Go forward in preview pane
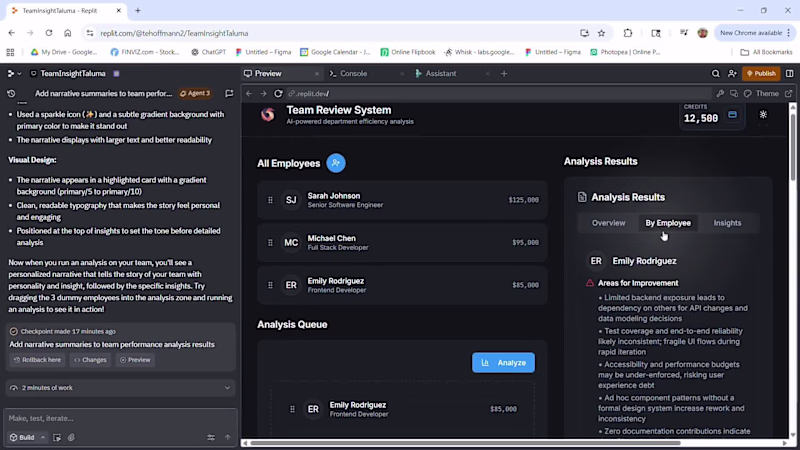This screenshot has height=450, width=800. click(x=263, y=94)
